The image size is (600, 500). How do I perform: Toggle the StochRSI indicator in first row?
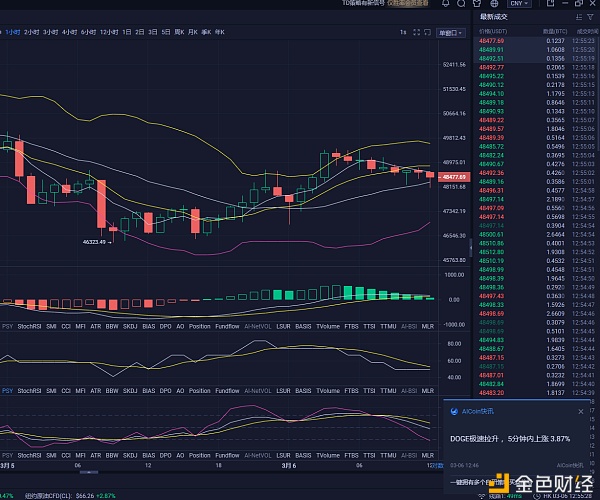[30, 325]
